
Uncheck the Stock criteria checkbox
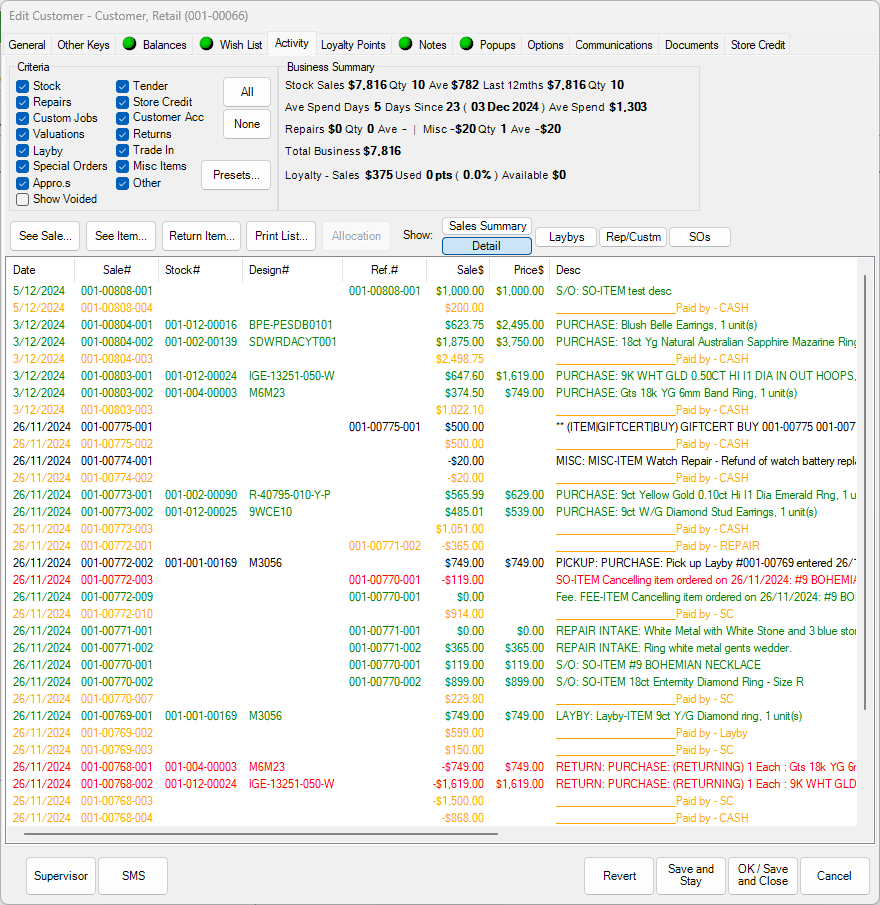(x=22, y=86)
